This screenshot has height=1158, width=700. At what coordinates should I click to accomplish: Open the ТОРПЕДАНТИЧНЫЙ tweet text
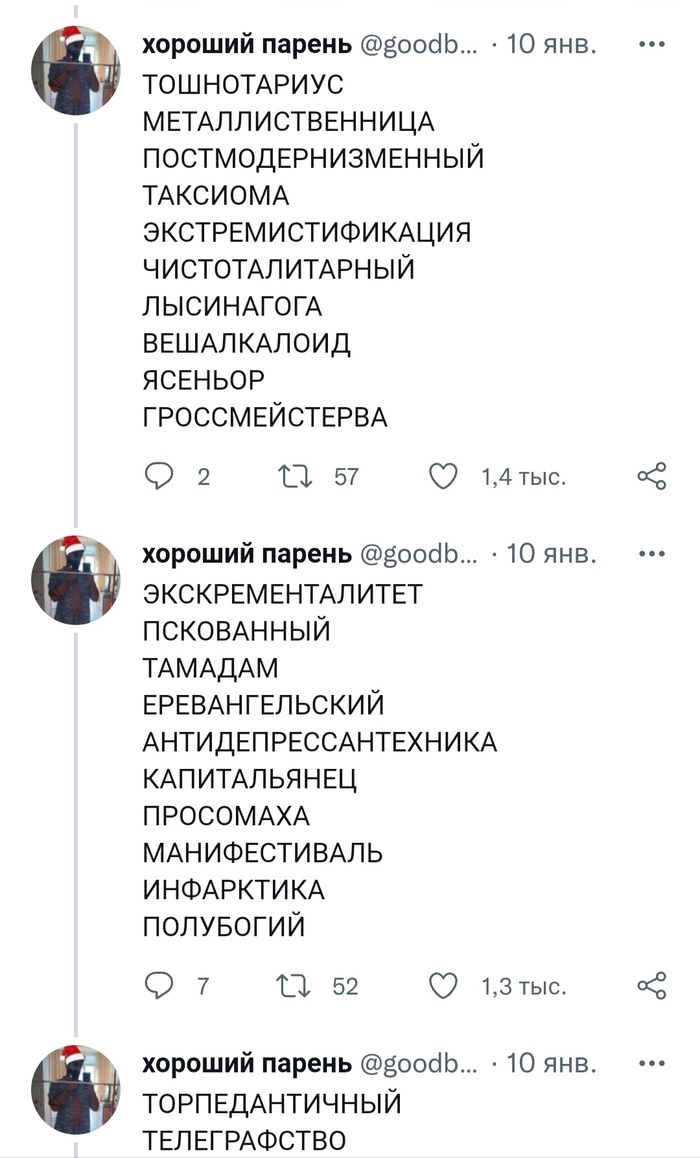click(272, 1103)
